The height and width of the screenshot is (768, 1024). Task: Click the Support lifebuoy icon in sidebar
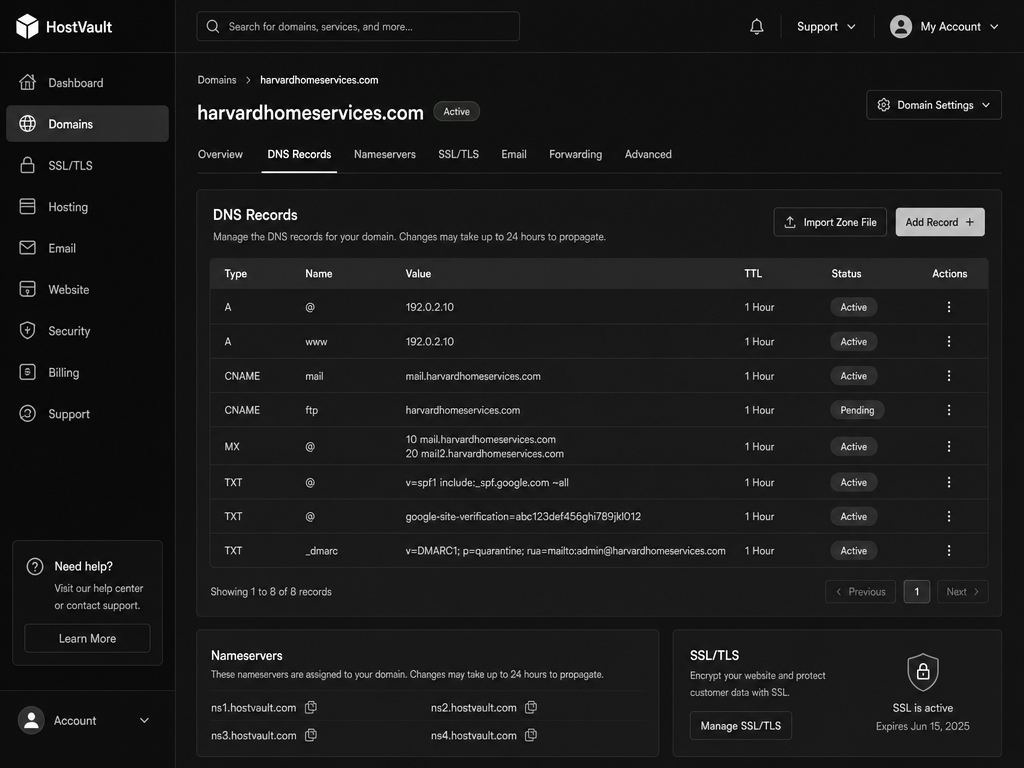tap(27, 413)
